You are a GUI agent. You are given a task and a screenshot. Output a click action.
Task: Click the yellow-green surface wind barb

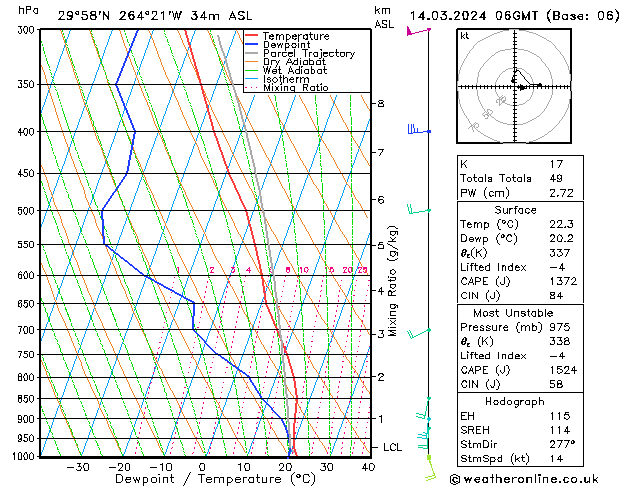430,468
